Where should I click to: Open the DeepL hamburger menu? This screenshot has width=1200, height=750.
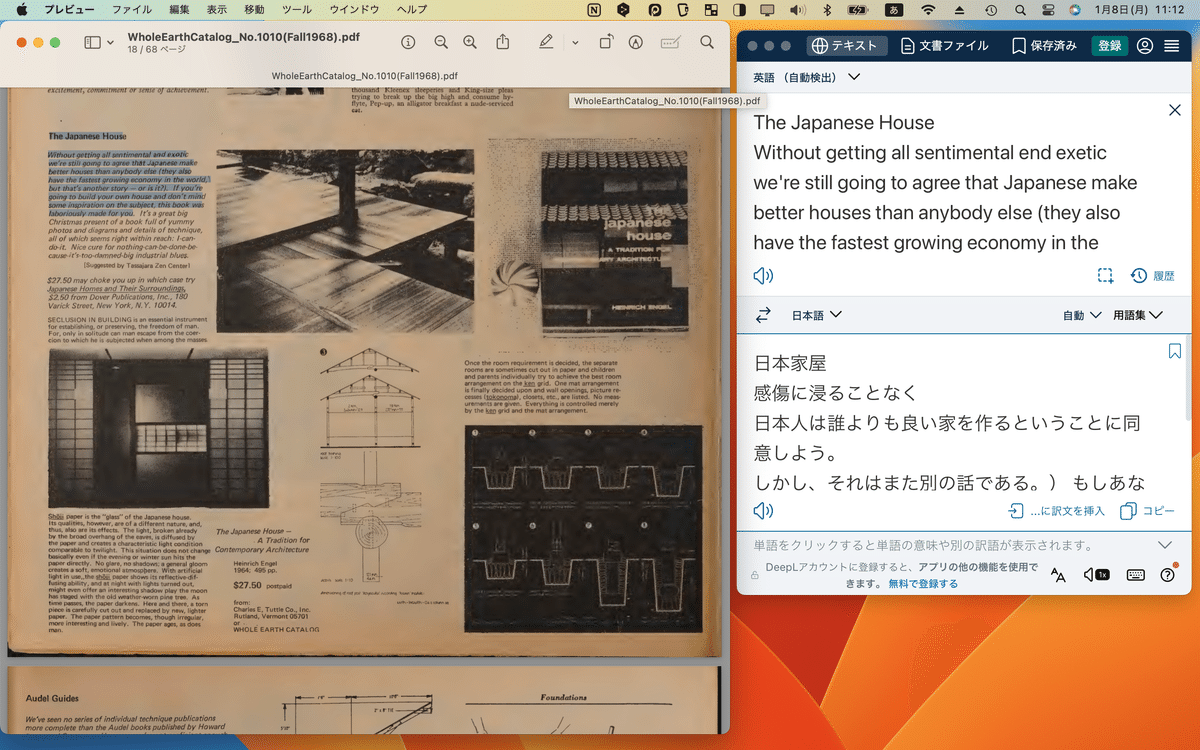(1172, 46)
